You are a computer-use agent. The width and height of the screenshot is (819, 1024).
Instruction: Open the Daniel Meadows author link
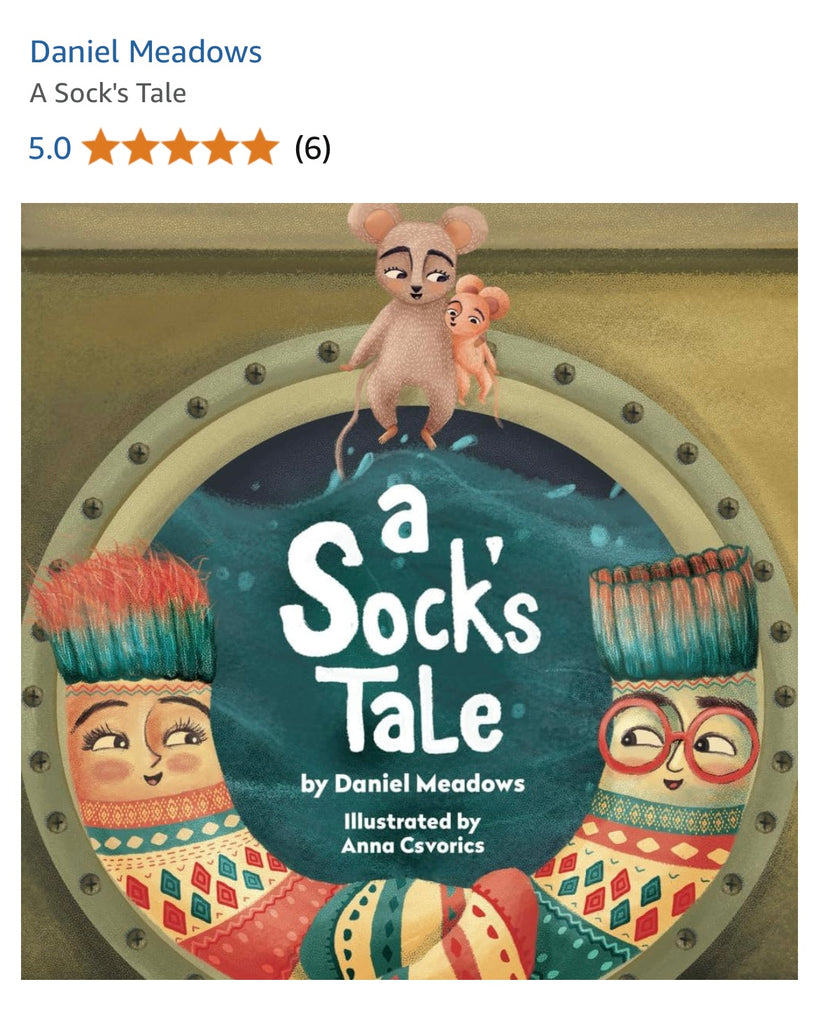pyautogui.click(x=146, y=52)
